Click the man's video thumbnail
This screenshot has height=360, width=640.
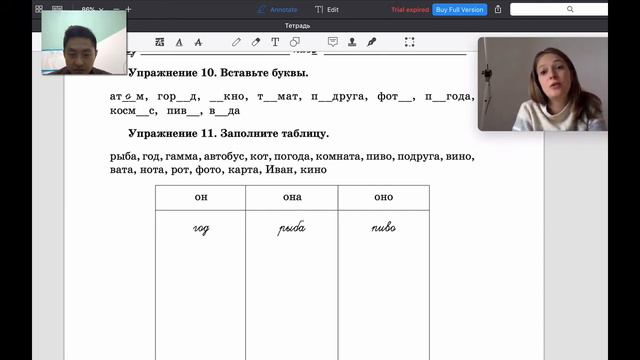click(84, 42)
